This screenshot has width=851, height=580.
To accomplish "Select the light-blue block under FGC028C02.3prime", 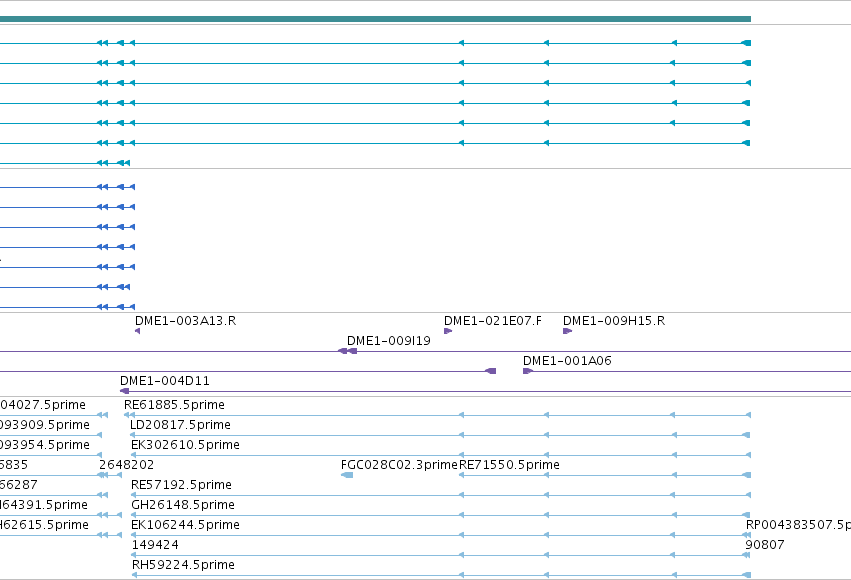I will [347, 475].
